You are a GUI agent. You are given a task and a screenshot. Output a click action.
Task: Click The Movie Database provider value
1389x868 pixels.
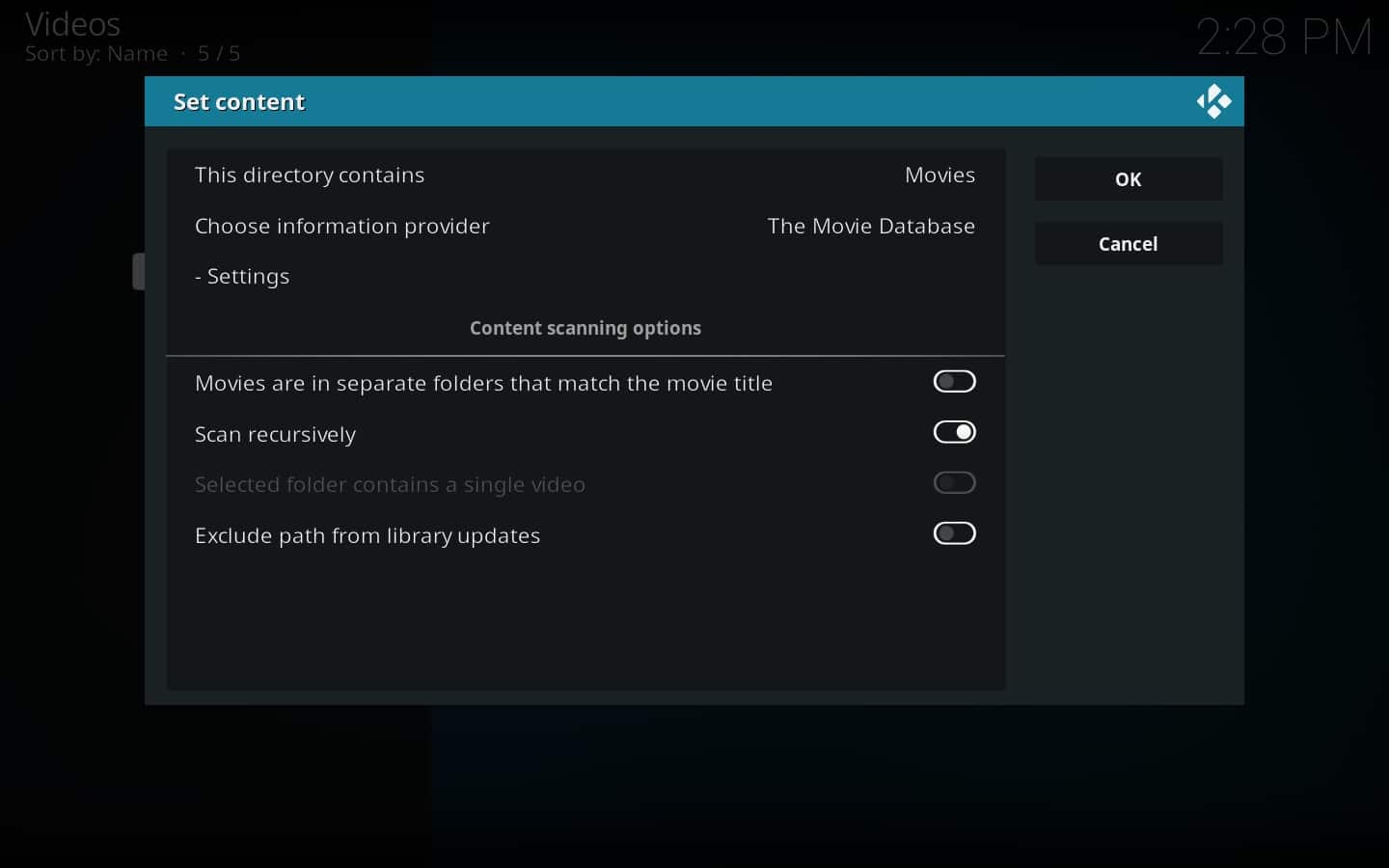pos(871,226)
